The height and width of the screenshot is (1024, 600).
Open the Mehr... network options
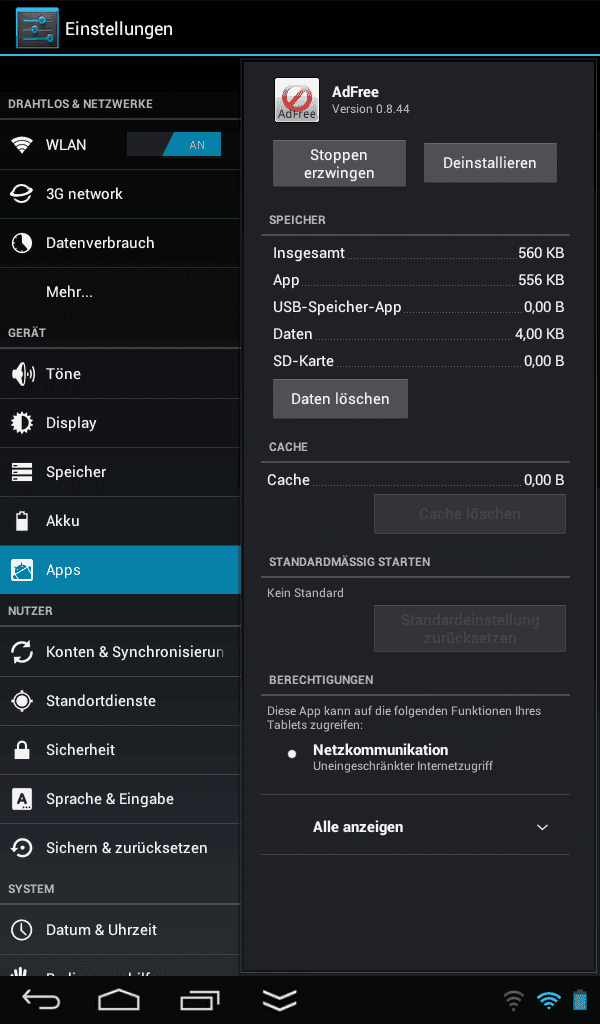pos(120,292)
